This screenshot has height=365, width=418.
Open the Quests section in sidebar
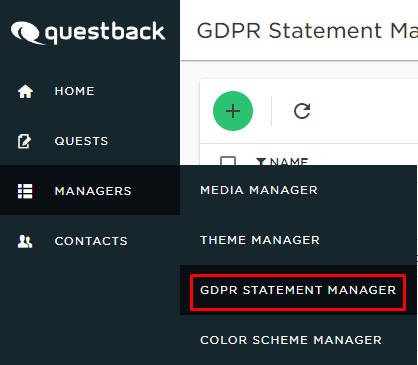point(90,141)
